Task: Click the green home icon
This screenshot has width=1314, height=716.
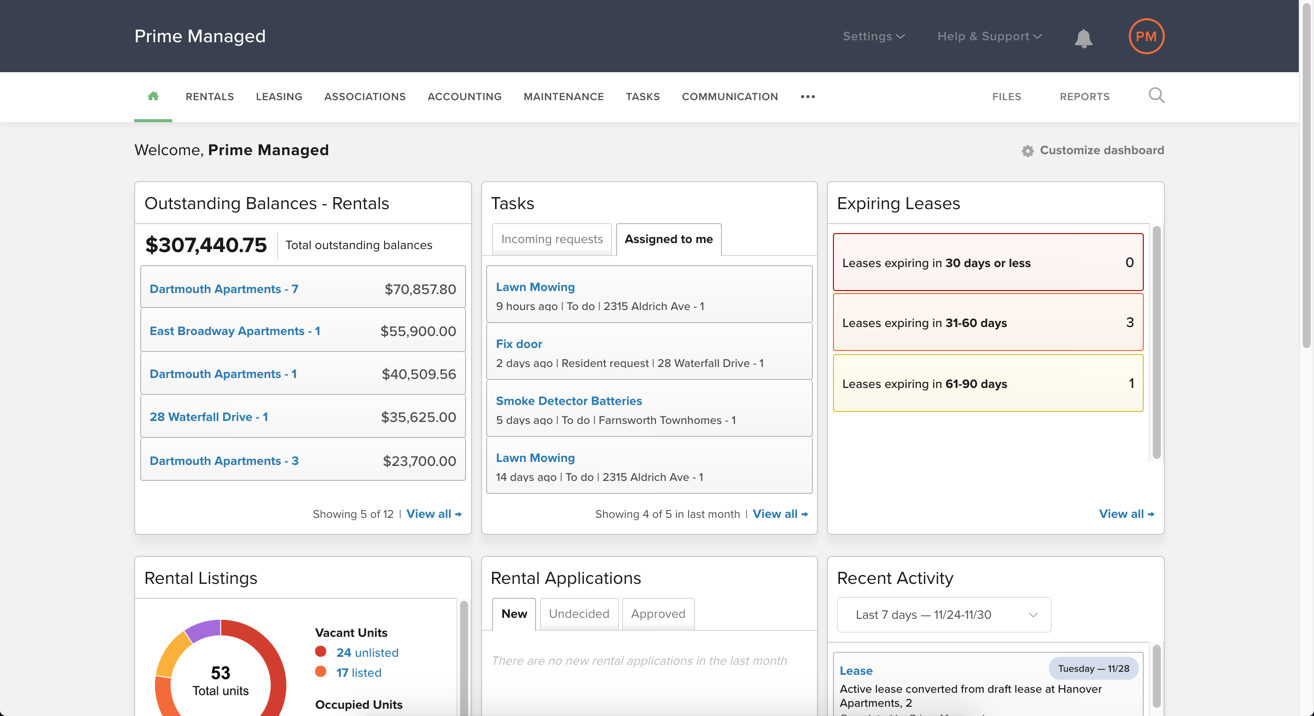Action: click(153, 96)
